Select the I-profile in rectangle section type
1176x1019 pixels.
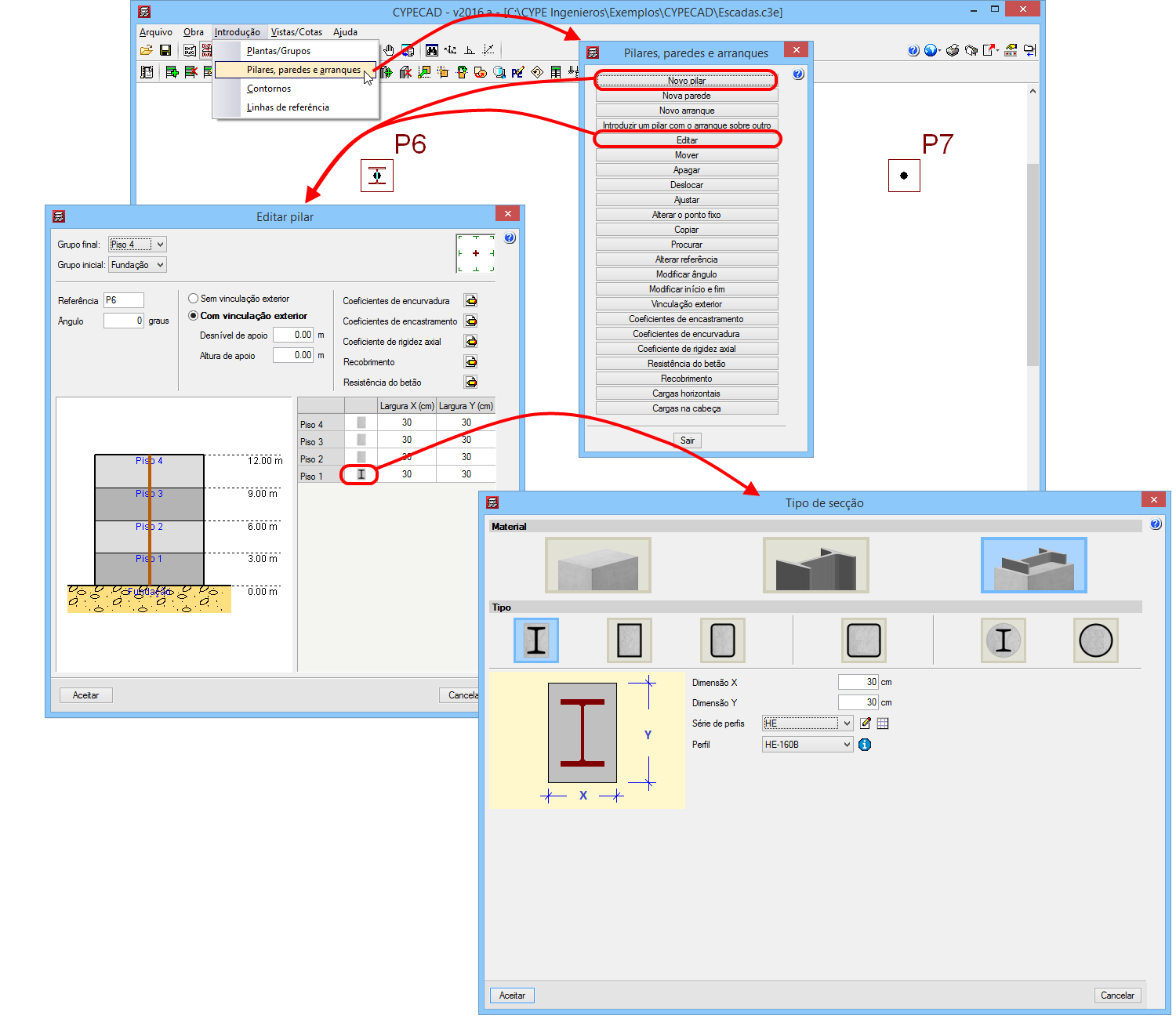(x=536, y=640)
